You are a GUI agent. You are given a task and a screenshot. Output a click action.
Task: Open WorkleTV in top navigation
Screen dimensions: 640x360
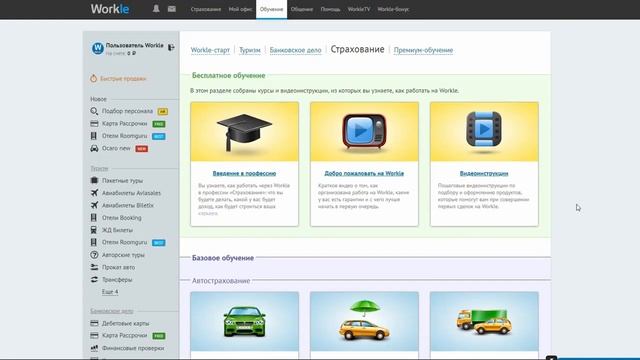(x=359, y=9)
